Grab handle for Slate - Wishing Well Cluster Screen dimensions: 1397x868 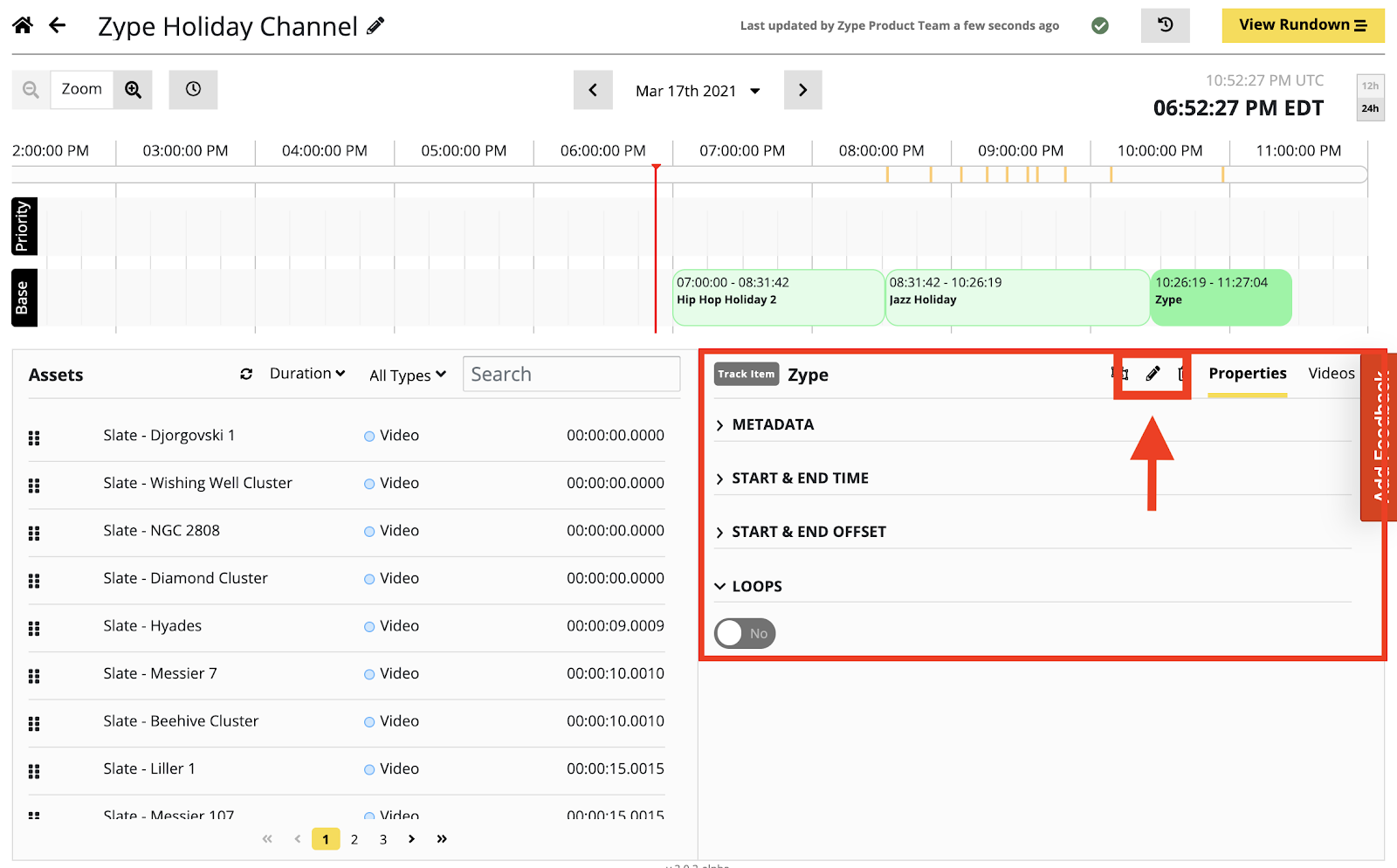coord(34,486)
